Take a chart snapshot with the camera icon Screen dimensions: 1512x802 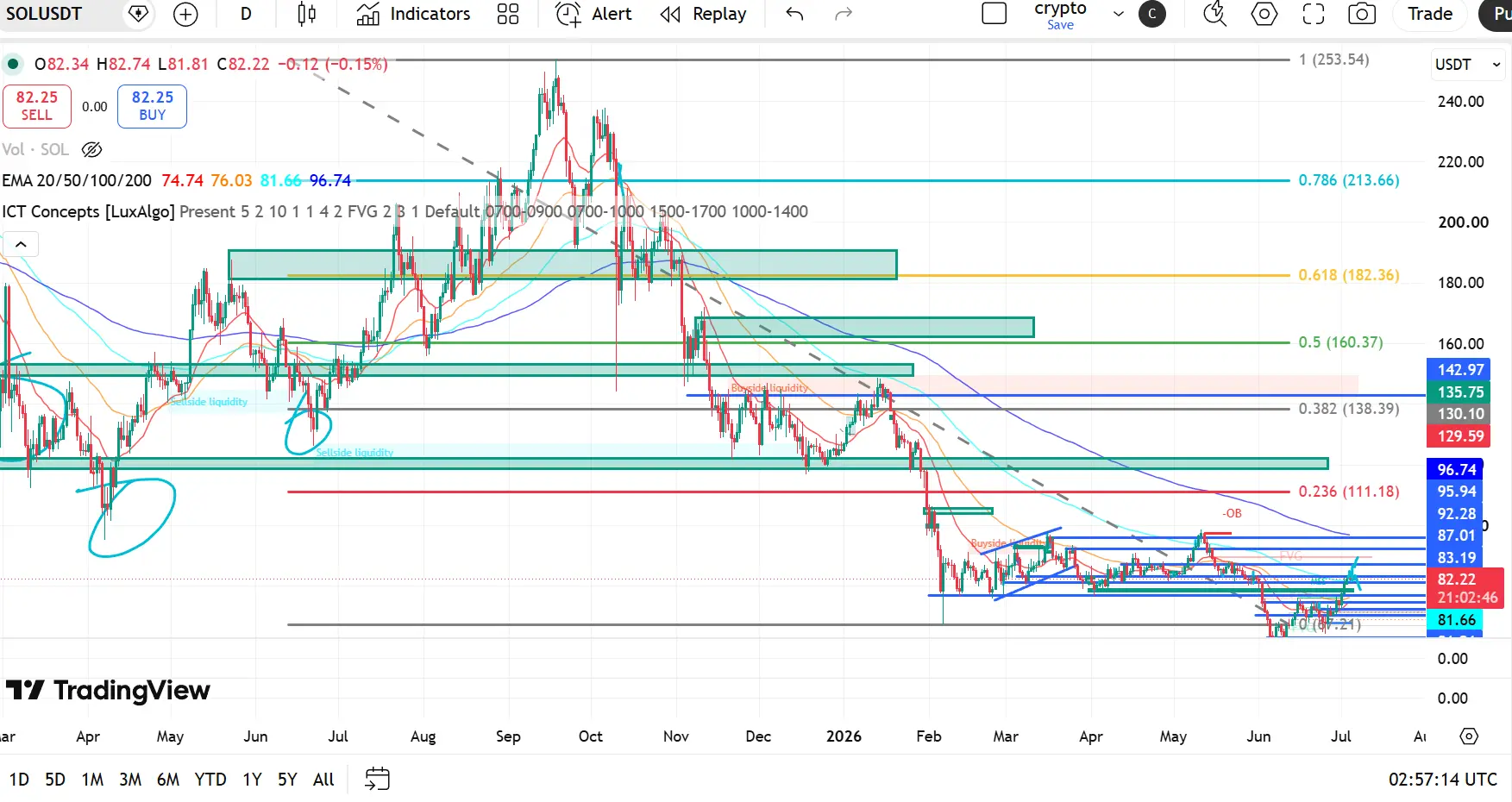(1362, 14)
